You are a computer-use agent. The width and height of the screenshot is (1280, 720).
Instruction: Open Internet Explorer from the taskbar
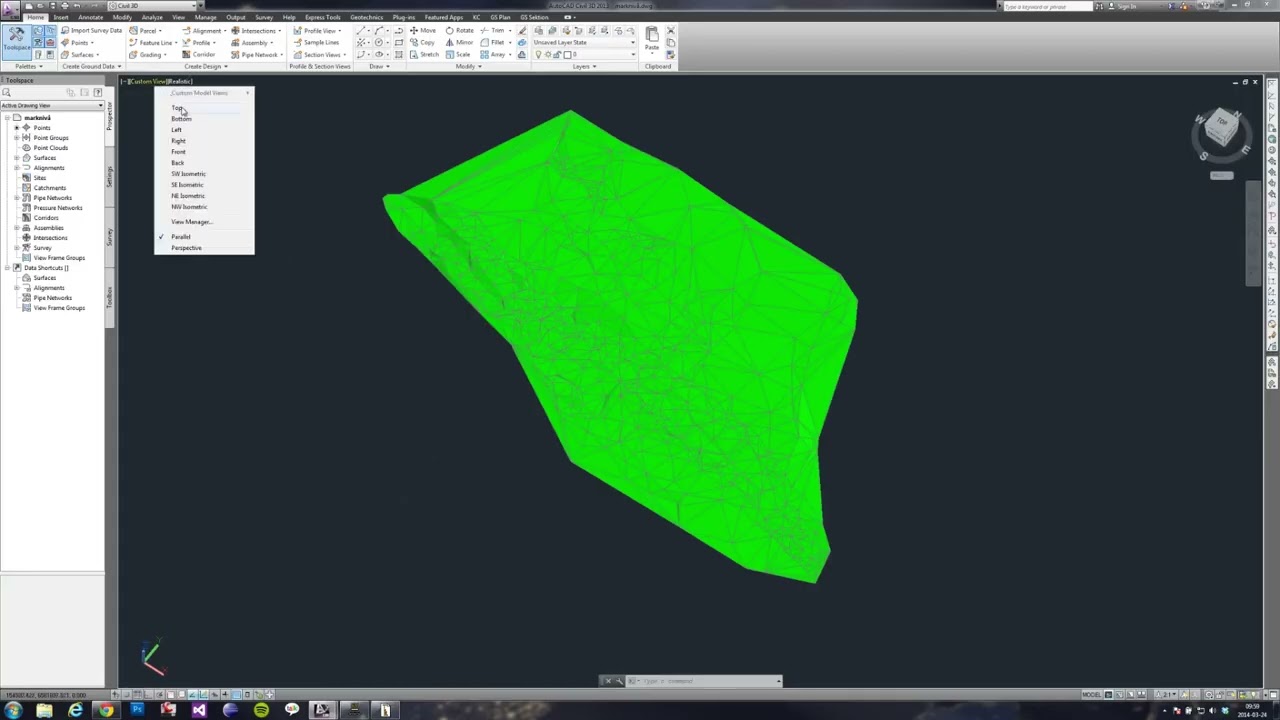pos(75,711)
